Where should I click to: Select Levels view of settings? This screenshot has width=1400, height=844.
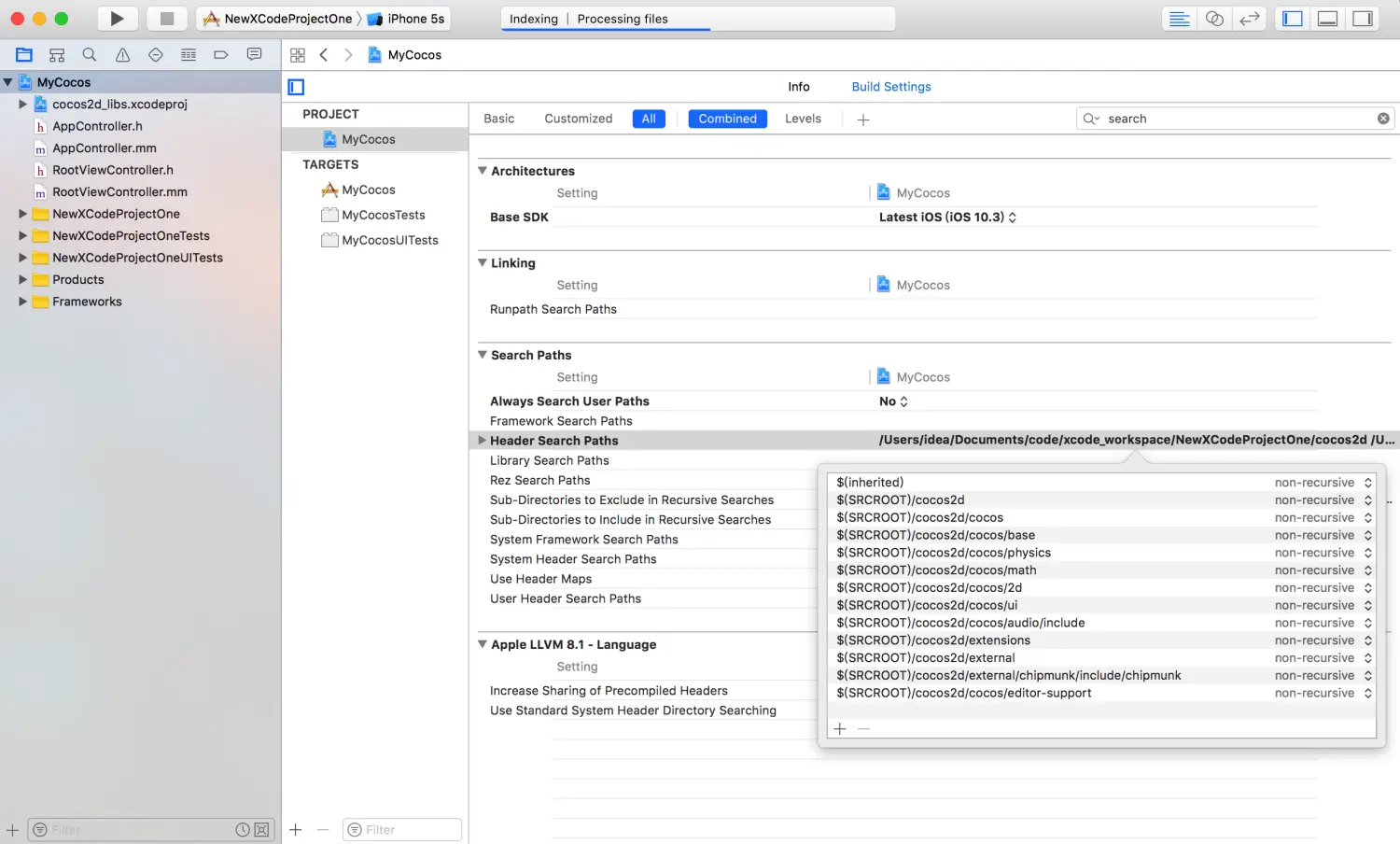coord(803,119)
